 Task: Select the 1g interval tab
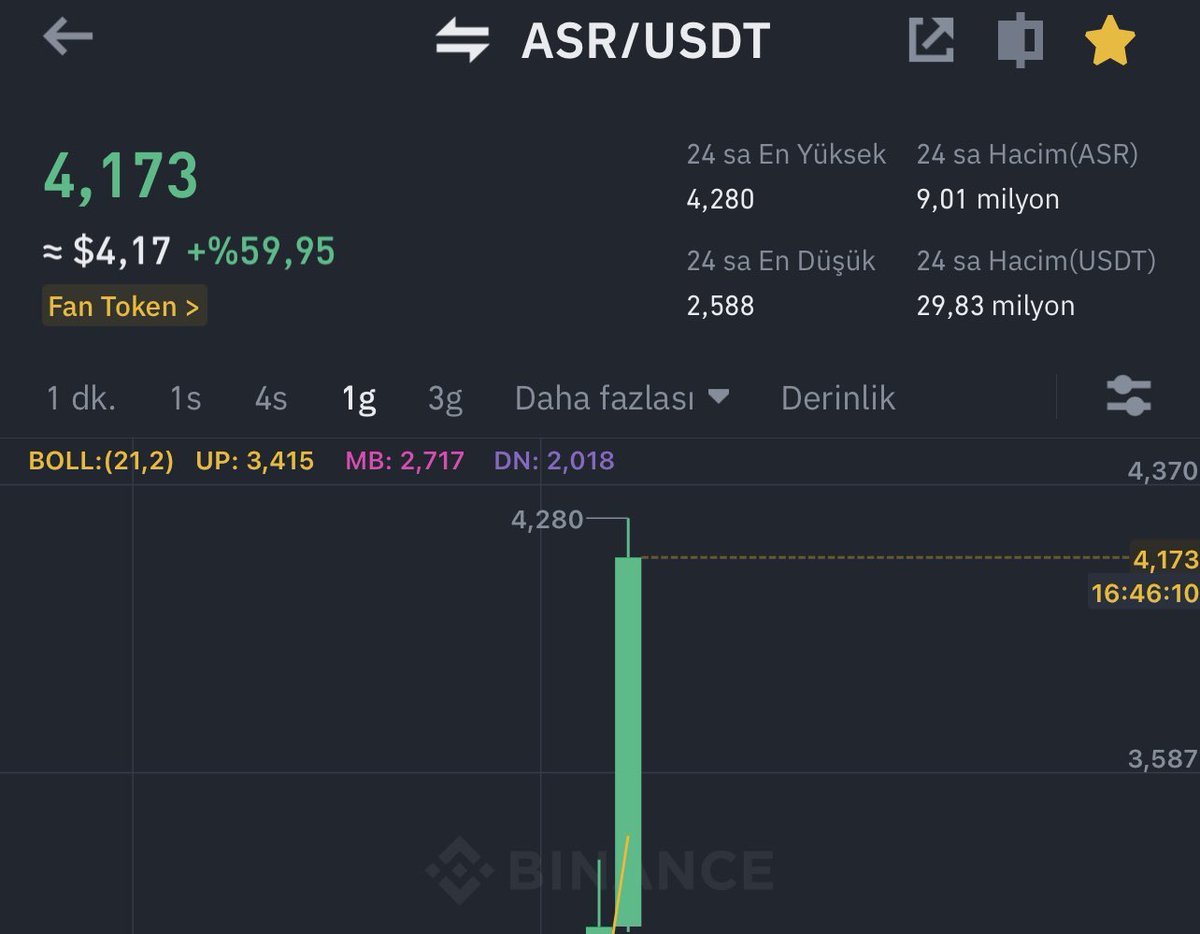point(359,398)
